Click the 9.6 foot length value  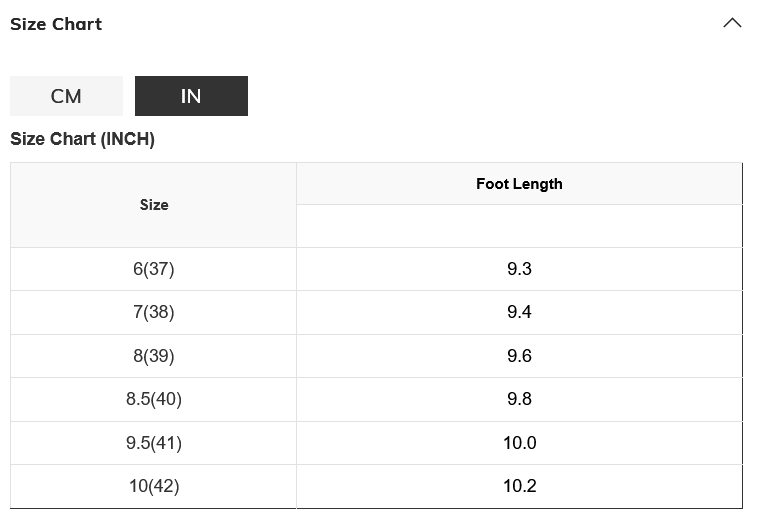click(519, 356)
